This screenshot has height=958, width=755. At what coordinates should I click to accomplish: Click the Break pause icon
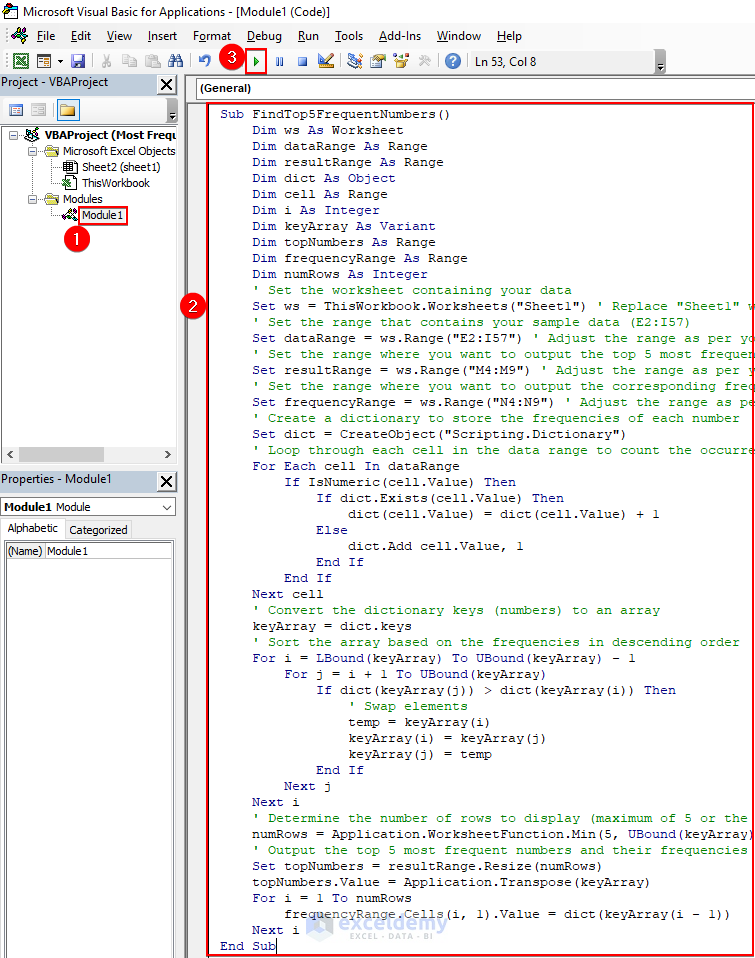(280, 62)
